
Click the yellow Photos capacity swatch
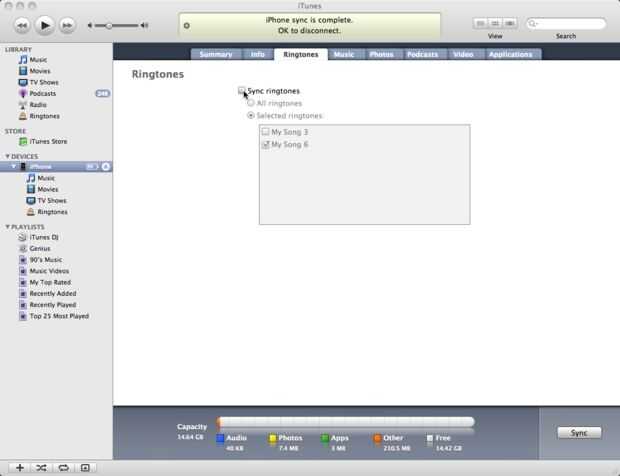273,438
